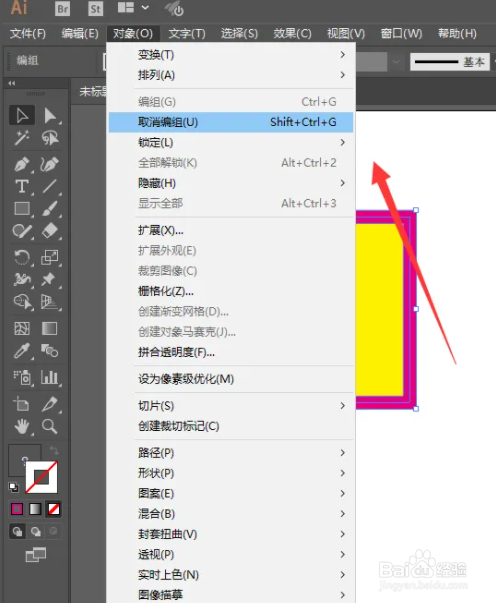Select the Line Segment tool
Screen dimensions: 496x603
[50, 187]
